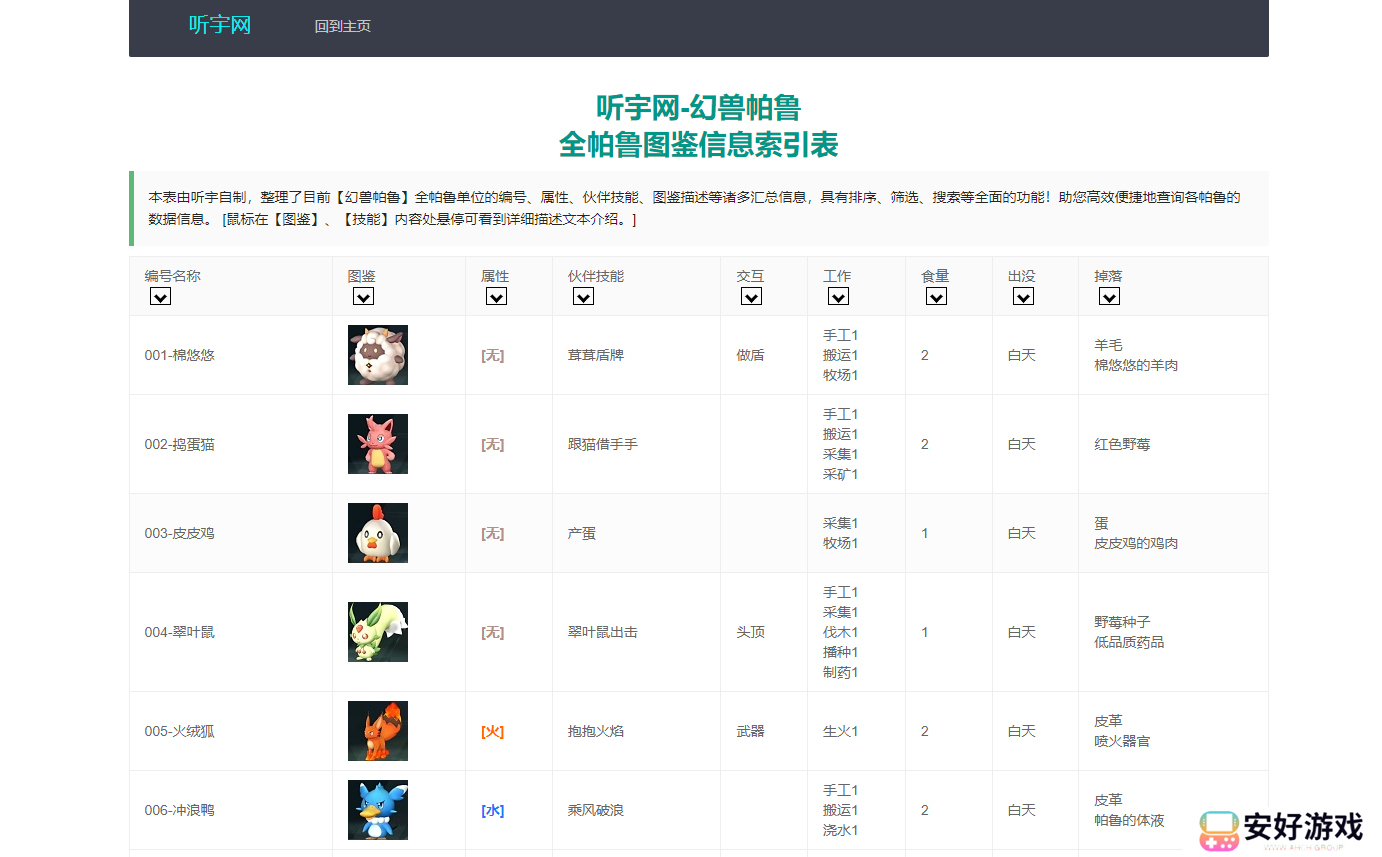Open the 伙伴技能 column filter dropdown
The image size is (1382, 857).
point(582,296)
